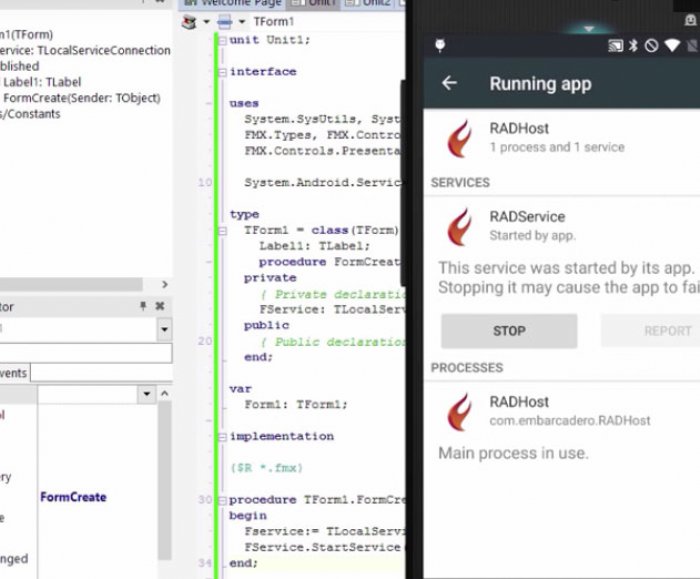The height and width of the screenshot is (579, 700).
Task: Click the 'Form1: TForm1;' declaration line
Action: (x=296, y=405)
